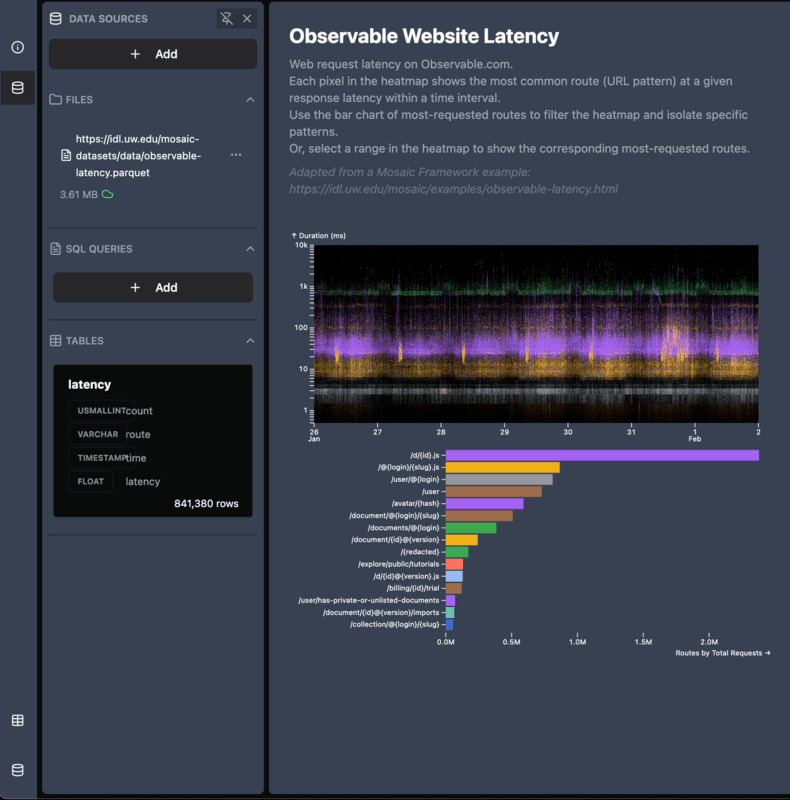This screenshot has width=790, height=800.
Task: Click the Routes by Total Requests label
Action: click(723, 653)
